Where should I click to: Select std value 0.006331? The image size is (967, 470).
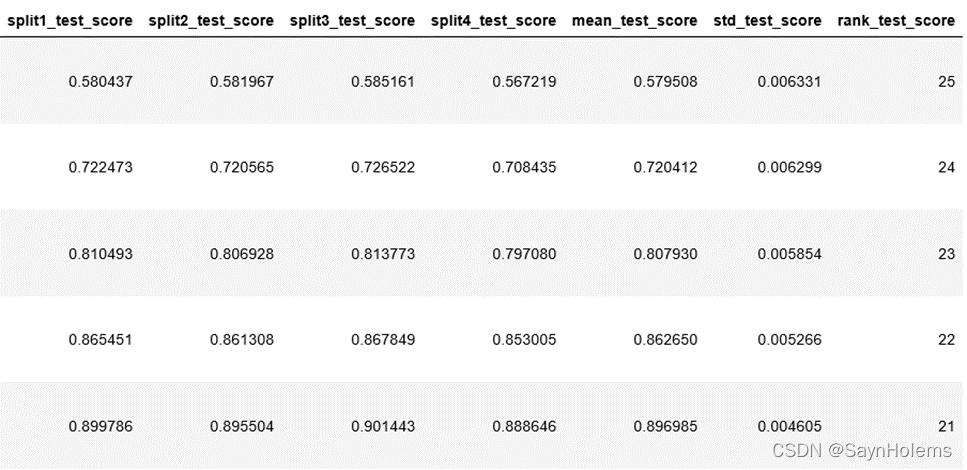789,81
